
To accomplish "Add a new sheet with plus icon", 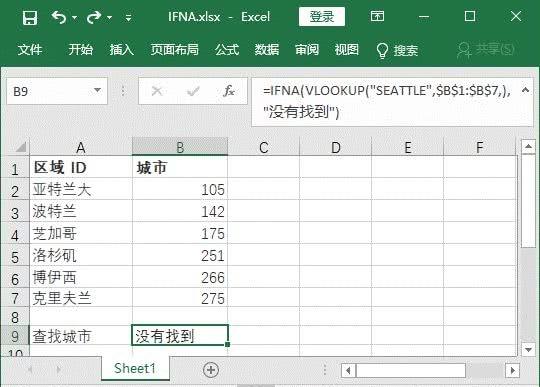I will point(211,370).
